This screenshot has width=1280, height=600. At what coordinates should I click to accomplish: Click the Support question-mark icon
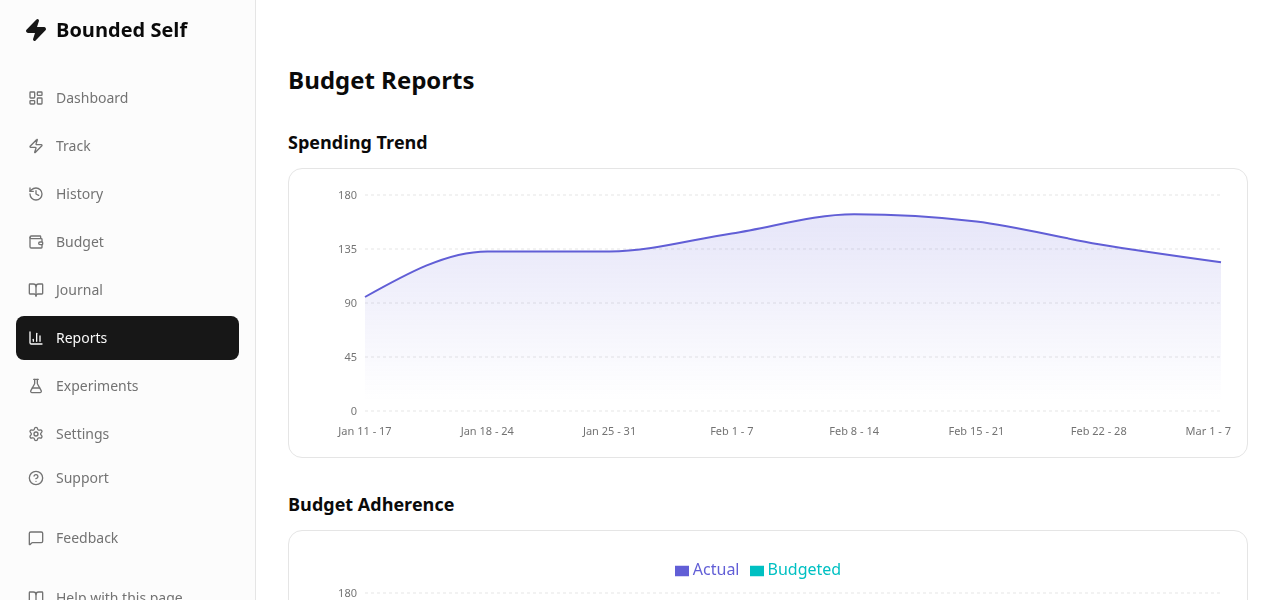pyautogui.click(x=36, y=477)
